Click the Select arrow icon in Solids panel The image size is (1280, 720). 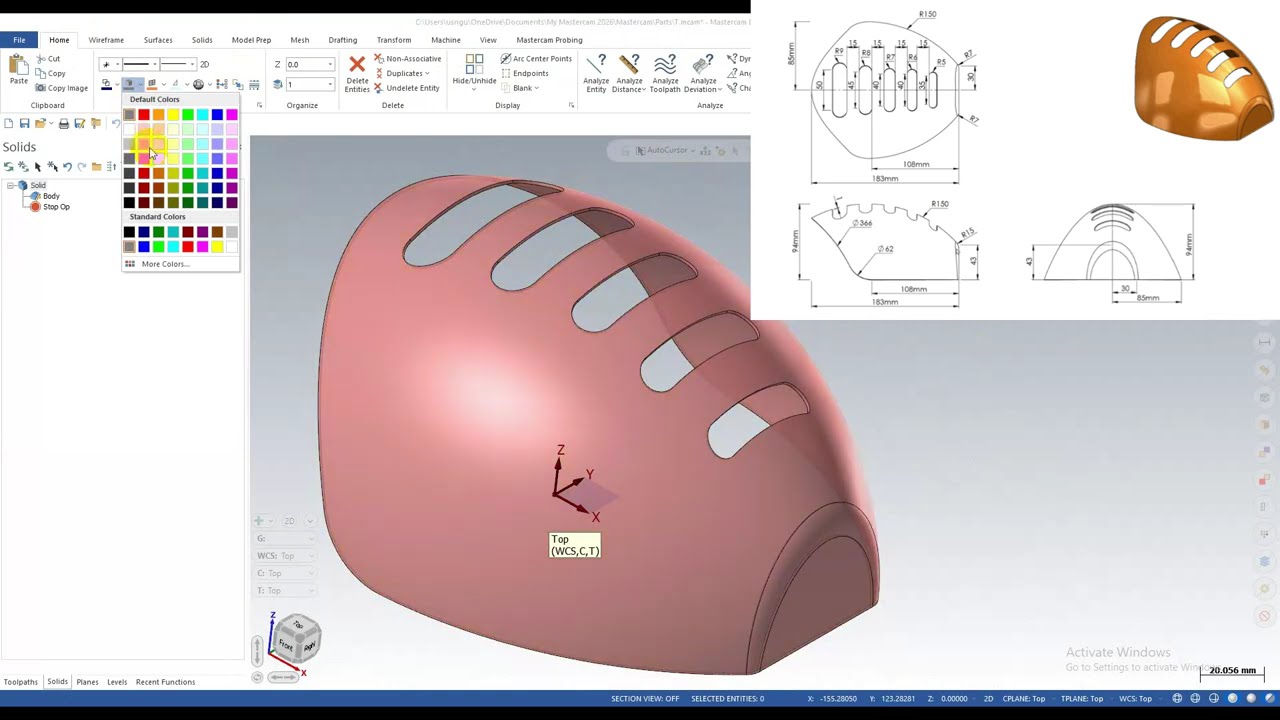click(x=38, y=166)
